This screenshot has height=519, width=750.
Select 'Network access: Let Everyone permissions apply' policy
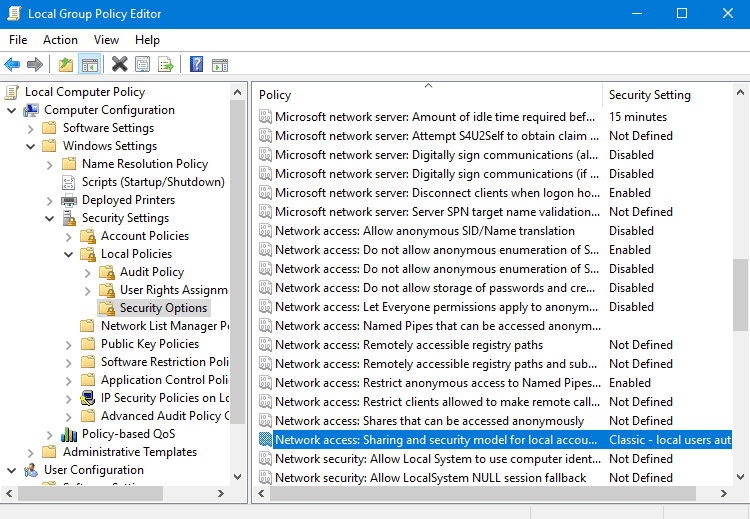[495, 307]
